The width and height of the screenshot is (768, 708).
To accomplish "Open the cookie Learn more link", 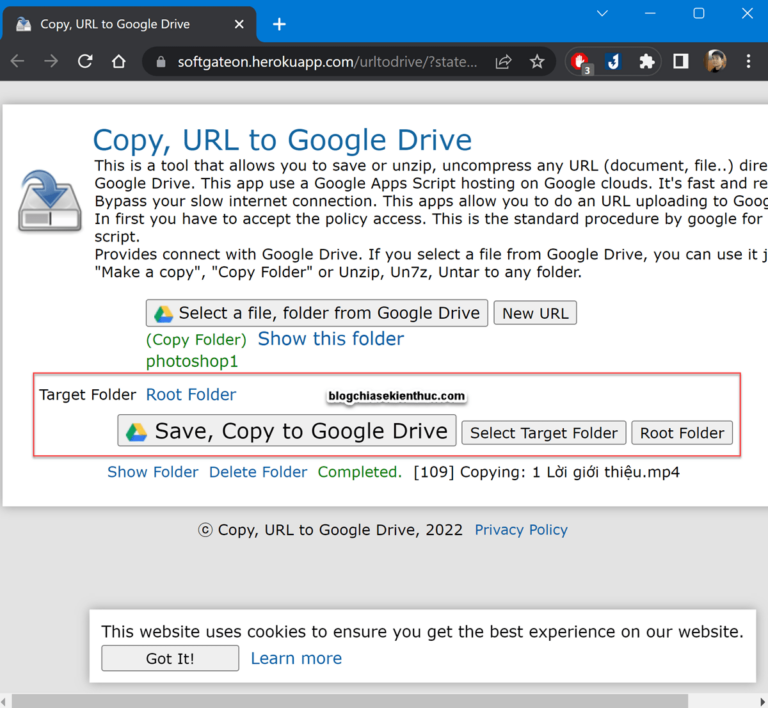I will (296, 659).
